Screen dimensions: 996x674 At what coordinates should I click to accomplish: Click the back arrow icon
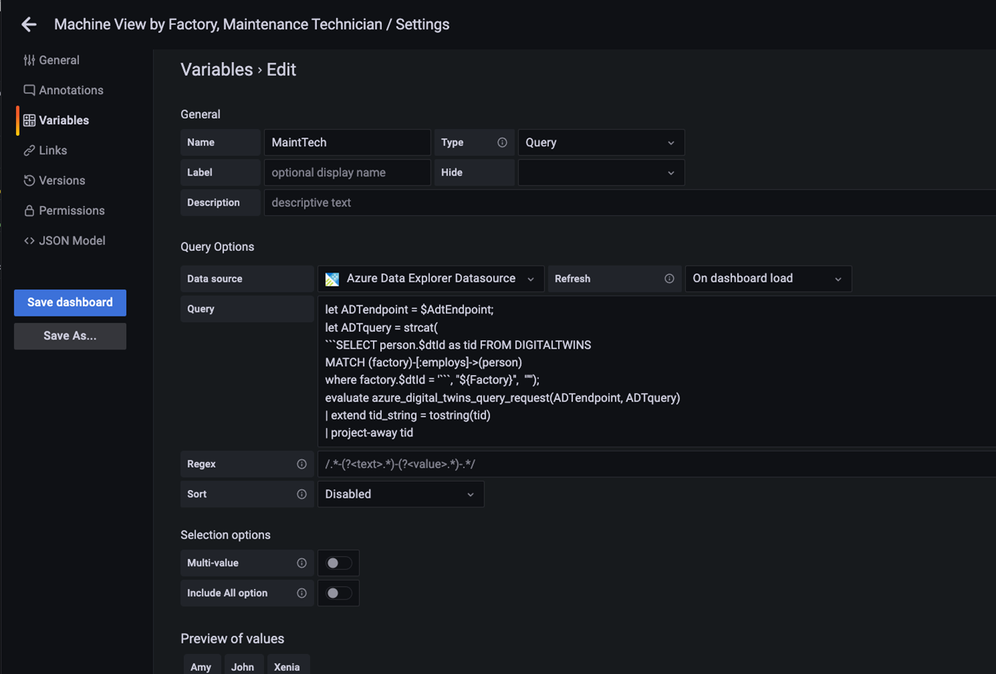[x=29, y=25]
